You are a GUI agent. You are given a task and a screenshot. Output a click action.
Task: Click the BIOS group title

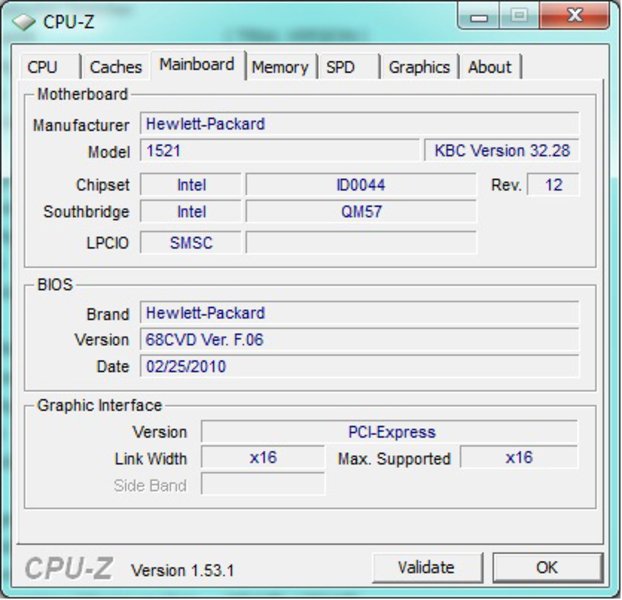point(55,284)
